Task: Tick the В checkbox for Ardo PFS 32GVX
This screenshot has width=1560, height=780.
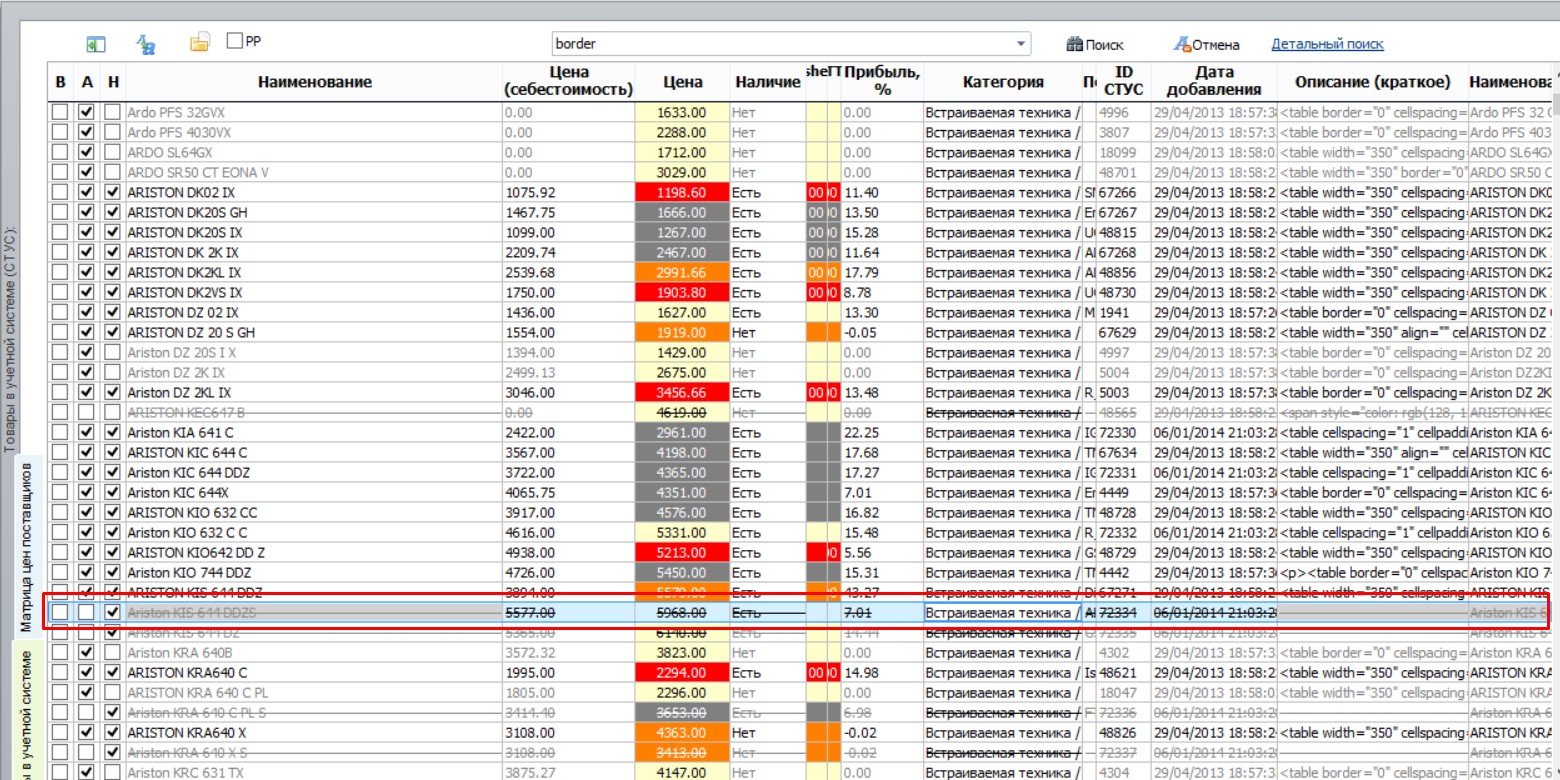Action: tap(61, 113)
